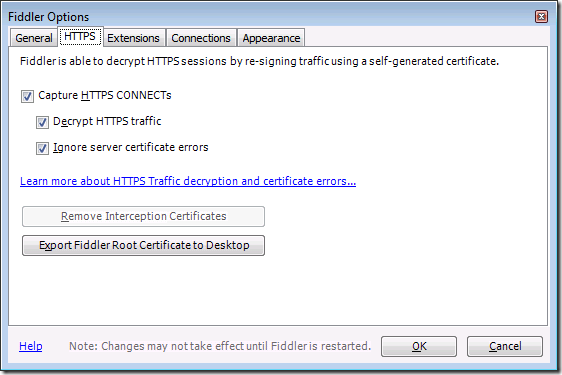562x375 pixels.
Task: Export Fiddler Root Certificate to Desktop
Action: pos(143,245)
